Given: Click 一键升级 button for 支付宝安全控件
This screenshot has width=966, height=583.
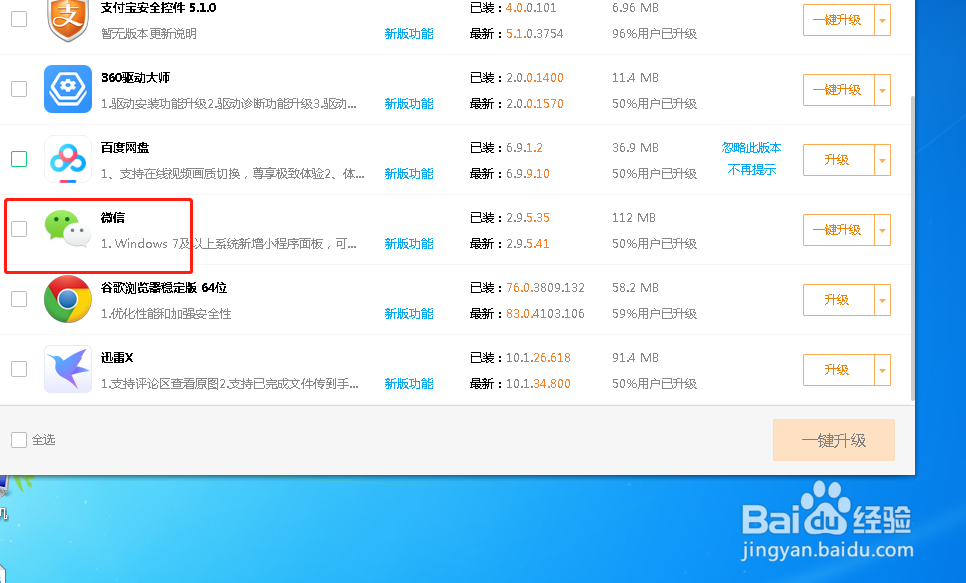Looking at the screenshot, I should pyautogui.click(x=838, y=20).
